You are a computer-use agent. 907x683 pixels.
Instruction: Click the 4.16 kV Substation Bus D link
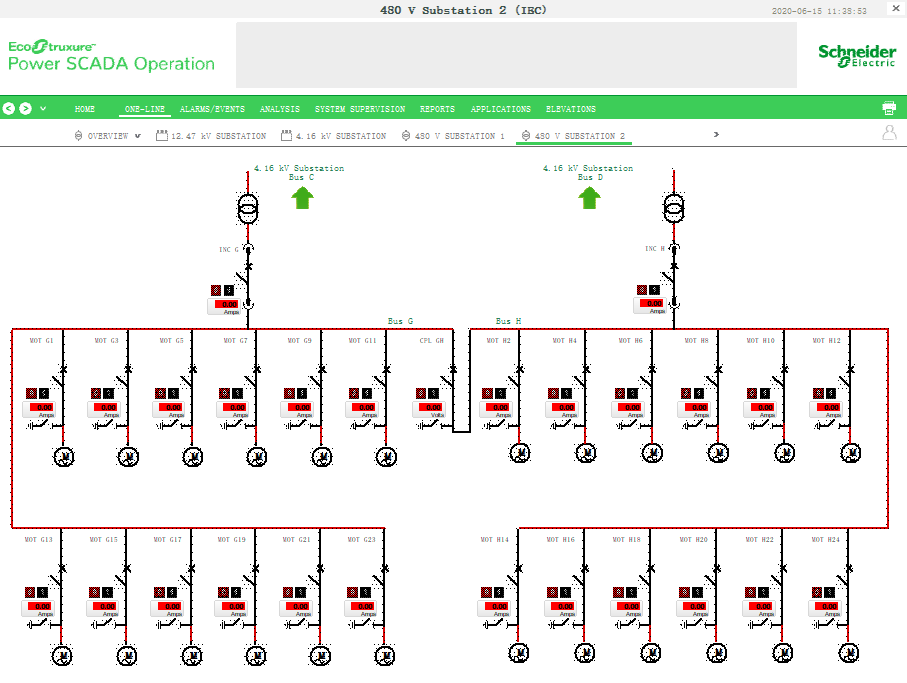click(x=588, y=172)
